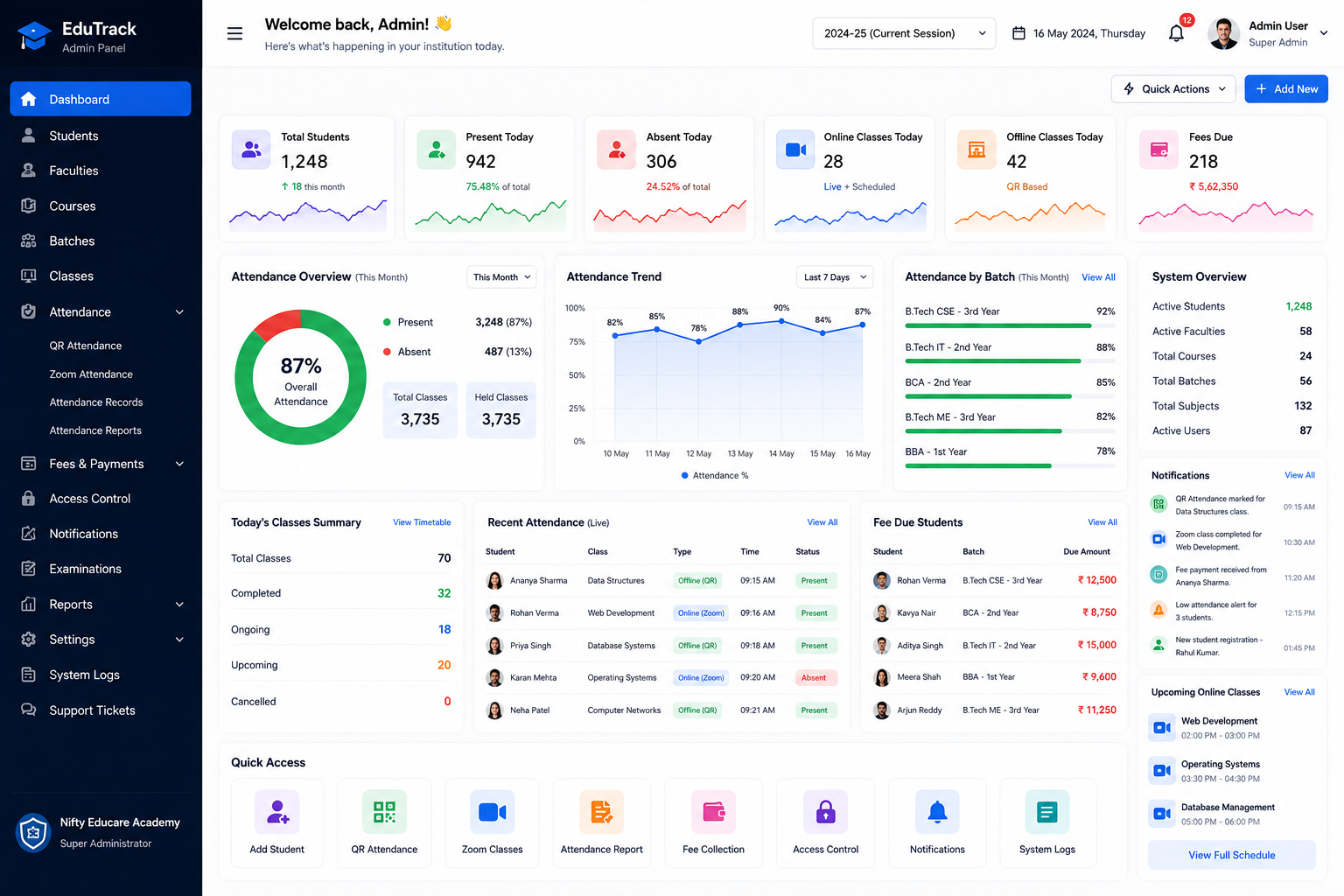Open Attendance Report quick access icon
The width and height of the screenshot is (1344, 896).
click(x=602, y=812)
